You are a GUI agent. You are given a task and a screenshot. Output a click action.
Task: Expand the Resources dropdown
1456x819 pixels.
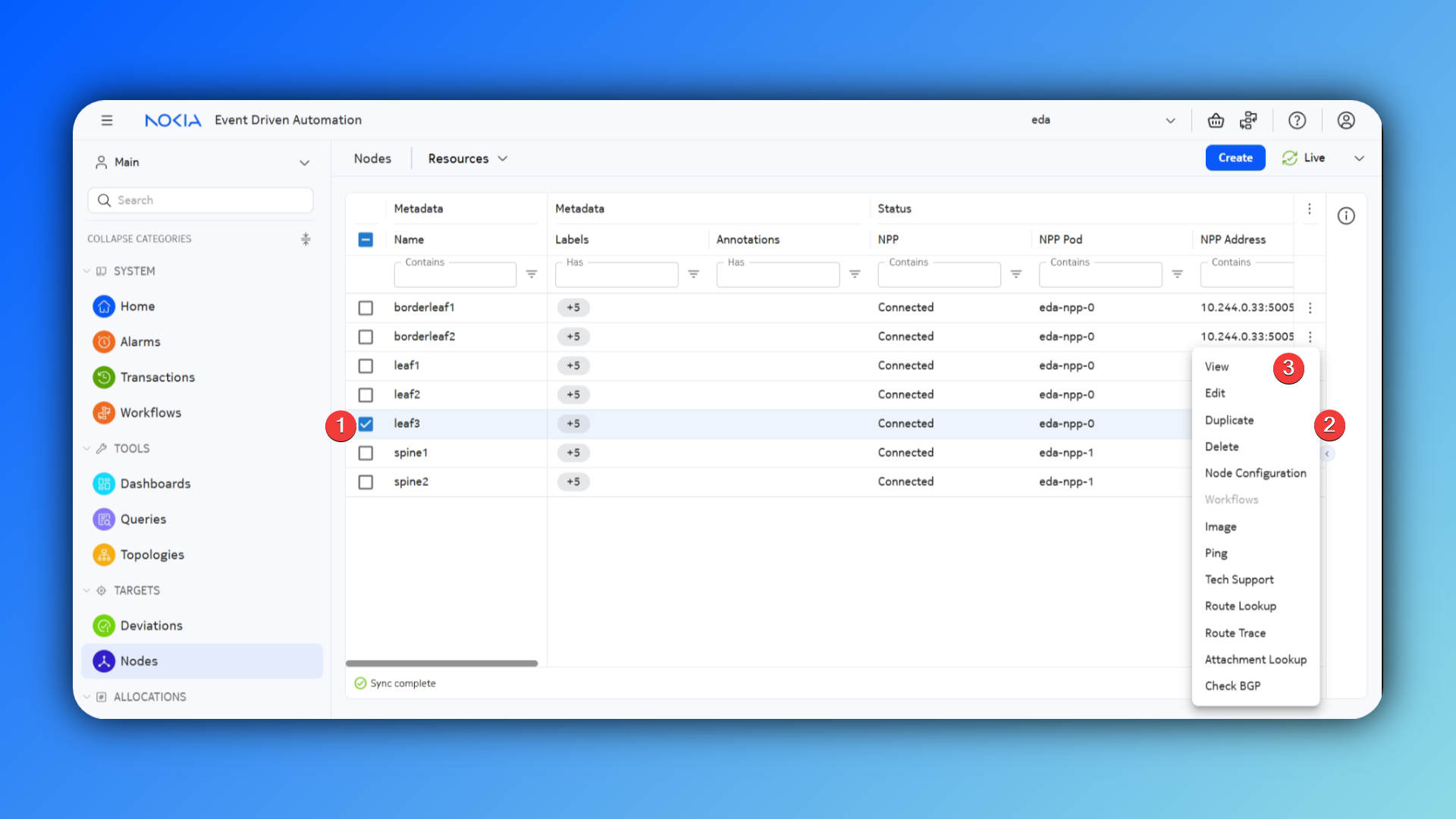467,158
